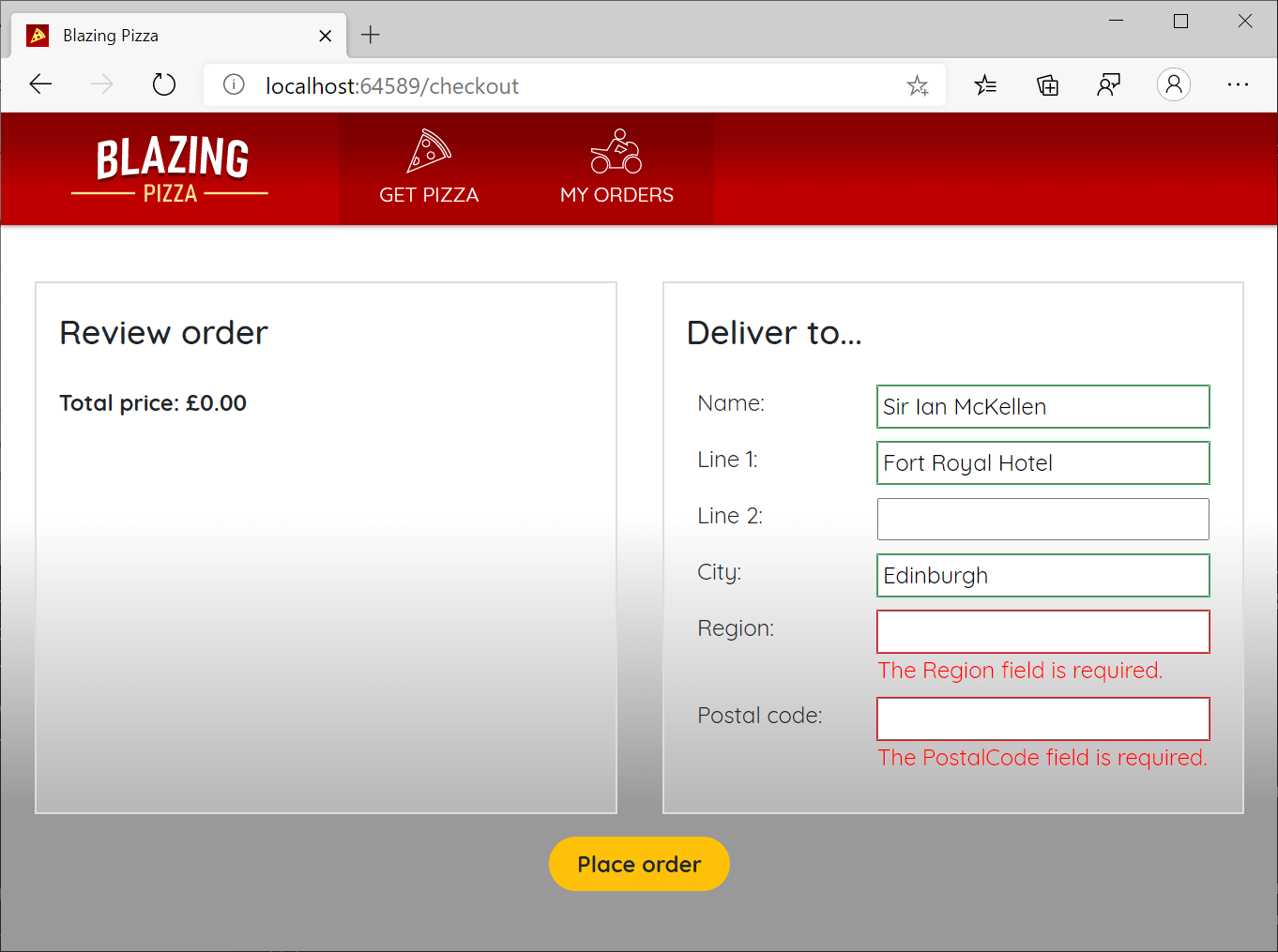Screen dimensions: 1278x952
Task: Click the City field with Edinburgh
Action: [x=1042, y=575]
